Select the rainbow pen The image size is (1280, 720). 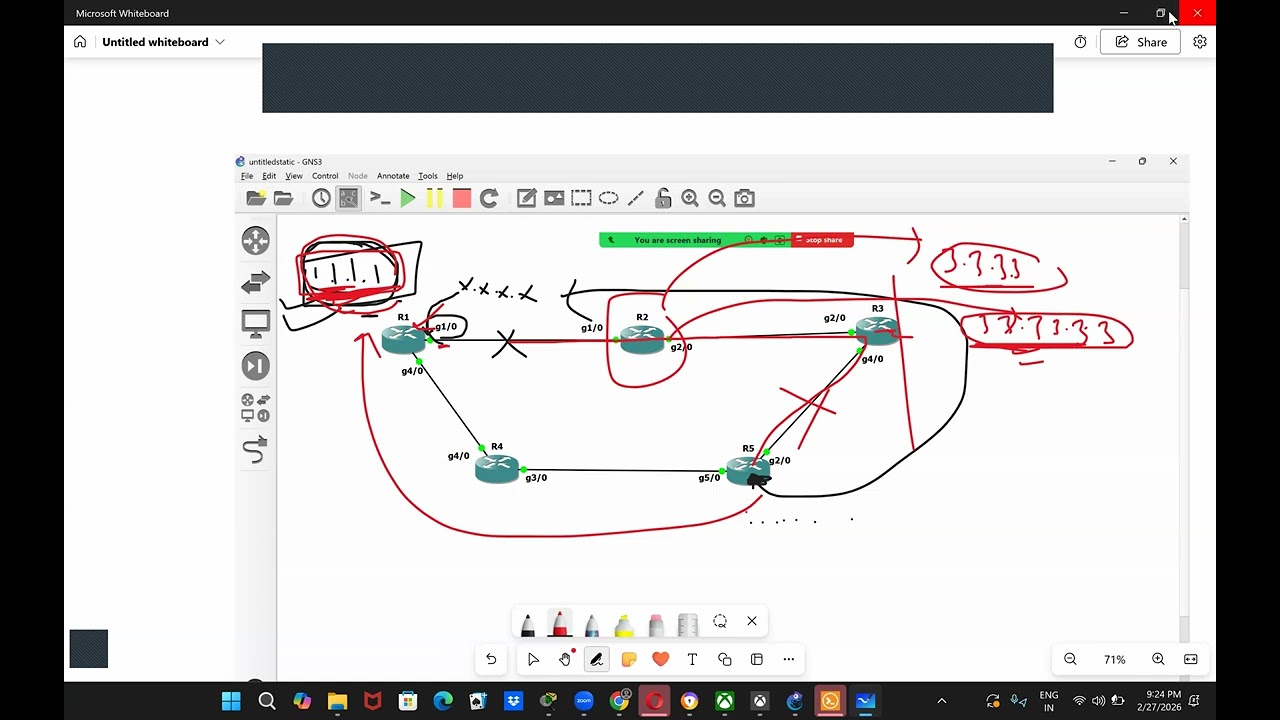click(592, 625)
